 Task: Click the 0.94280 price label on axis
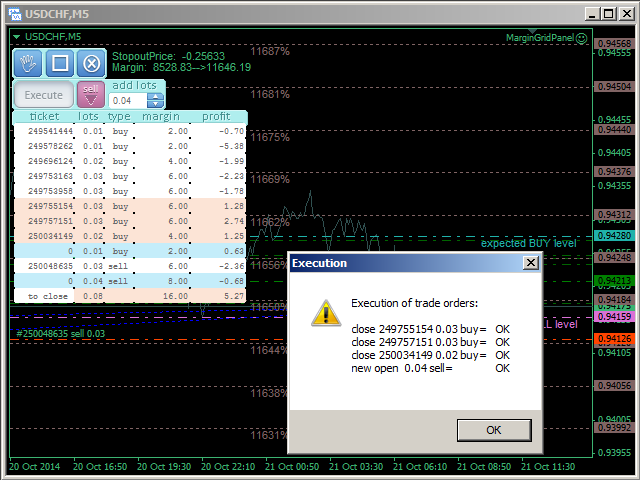point(613,235)
